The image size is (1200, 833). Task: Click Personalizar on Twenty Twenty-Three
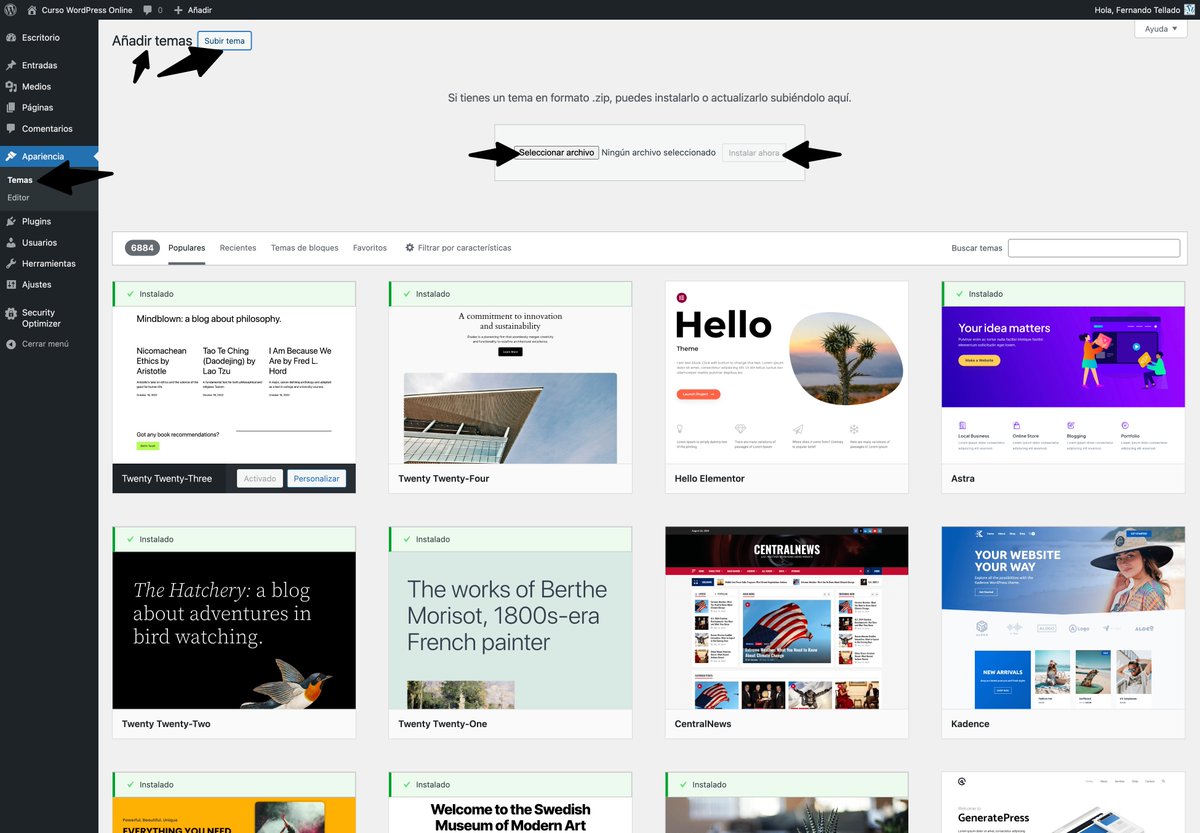pos(317,478)
